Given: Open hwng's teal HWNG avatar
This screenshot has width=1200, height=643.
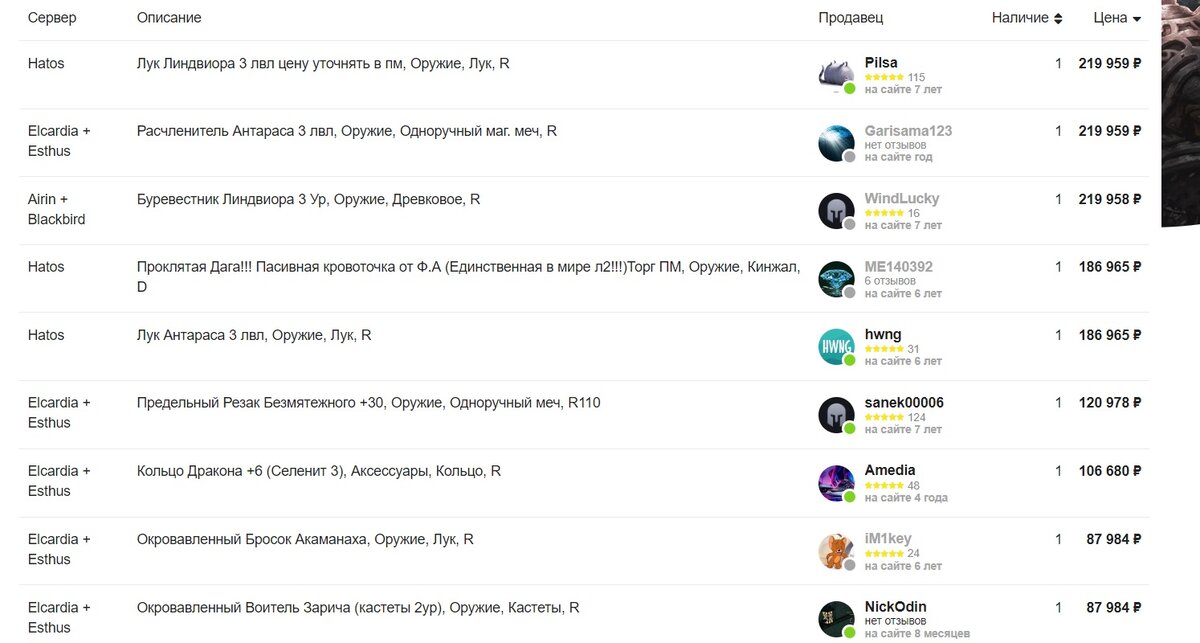Looking at the screenshot, I should [836, 347].
